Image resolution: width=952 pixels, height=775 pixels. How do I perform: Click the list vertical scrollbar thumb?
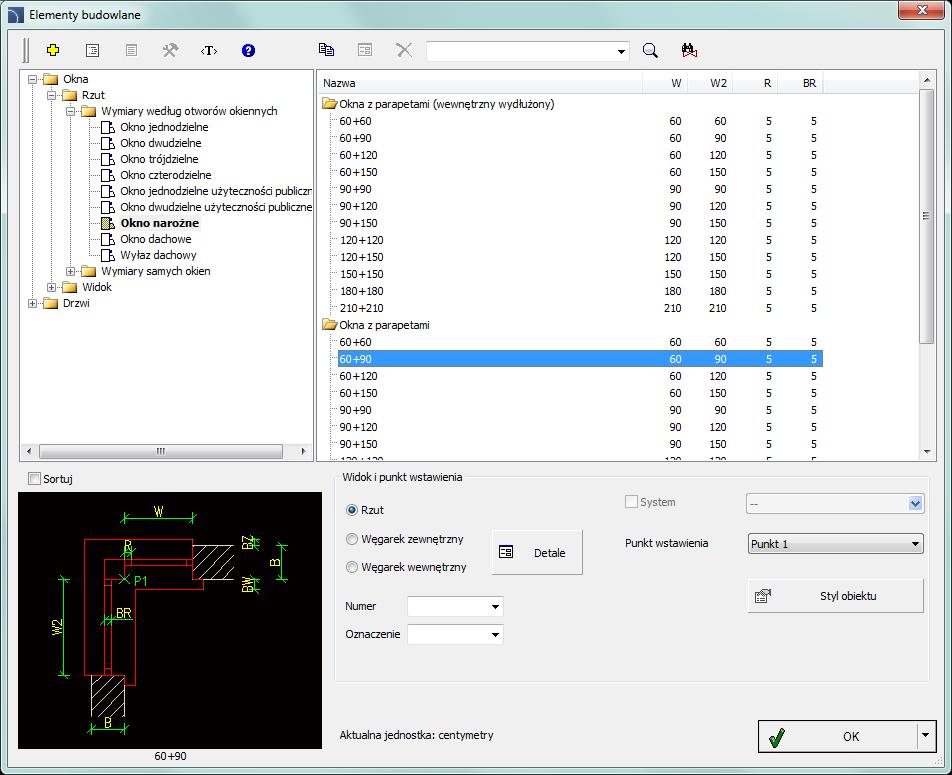point(926,217)
